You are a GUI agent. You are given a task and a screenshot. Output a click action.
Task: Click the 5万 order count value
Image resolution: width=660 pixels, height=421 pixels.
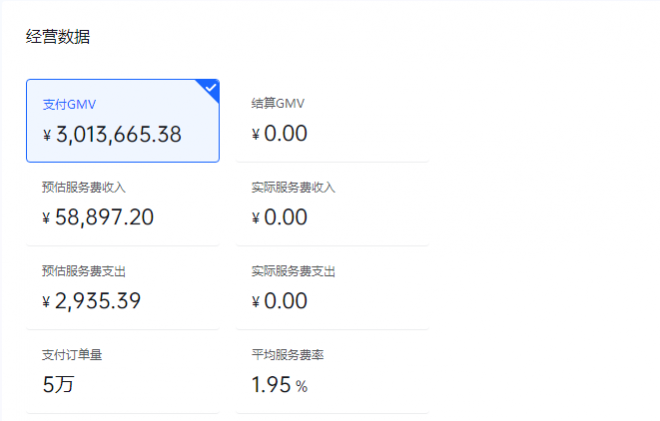pos(58,384)
